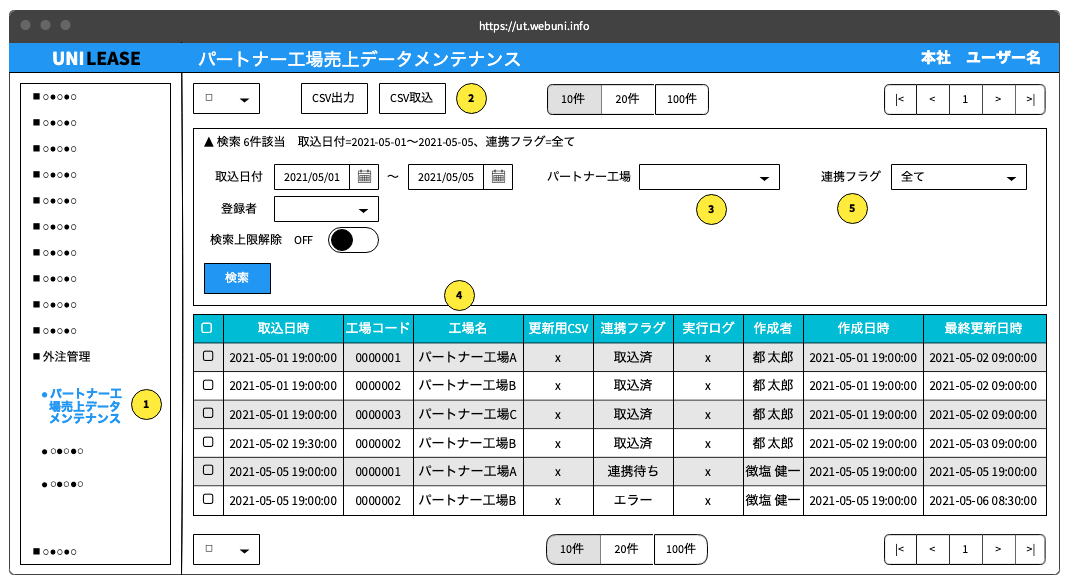1068x585 pixels.
Task: Jump to last page in top pagination
Action: 1030,99
